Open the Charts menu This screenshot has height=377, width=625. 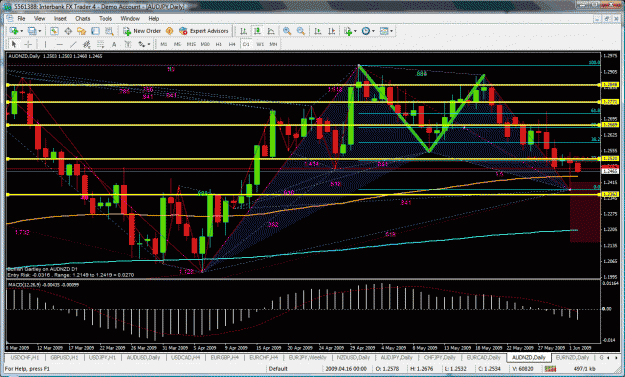pyautogui.click(x=83, y=18)
